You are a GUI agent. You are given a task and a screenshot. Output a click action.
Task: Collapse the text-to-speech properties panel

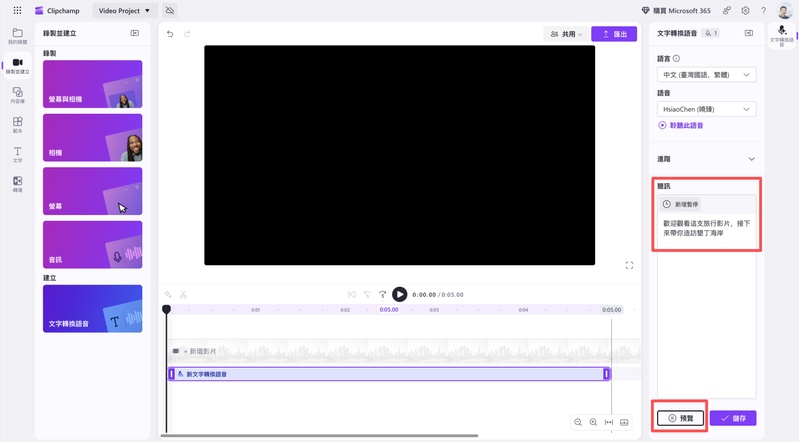[x=748, y=33]
